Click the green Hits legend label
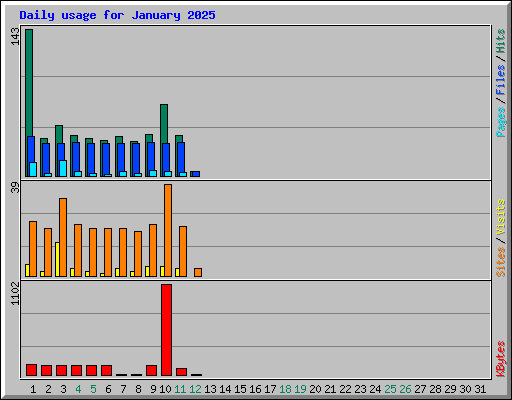Screen dimensions: 512x400 point(501,41)
